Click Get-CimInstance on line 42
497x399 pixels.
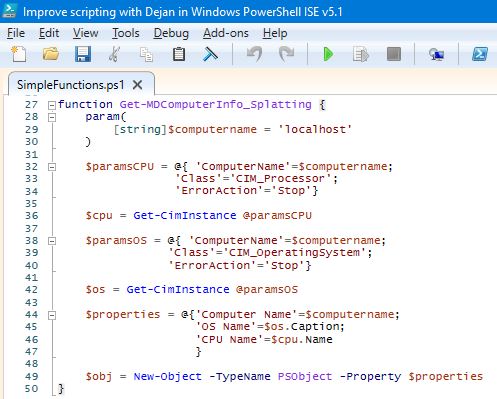[x=178, y=289]
